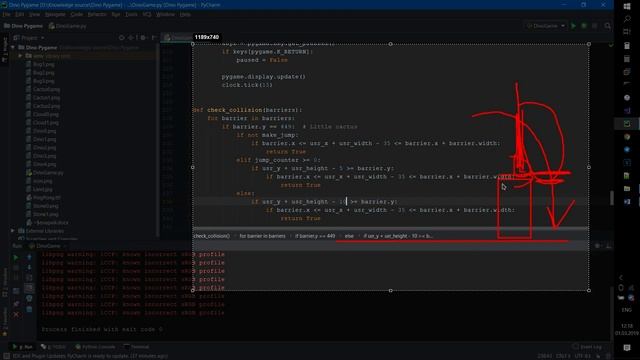This screenshot has width=640, height=360.
Task: Click 'for barrier in barriers' breadcrumb
Action: tap(262, 236)
